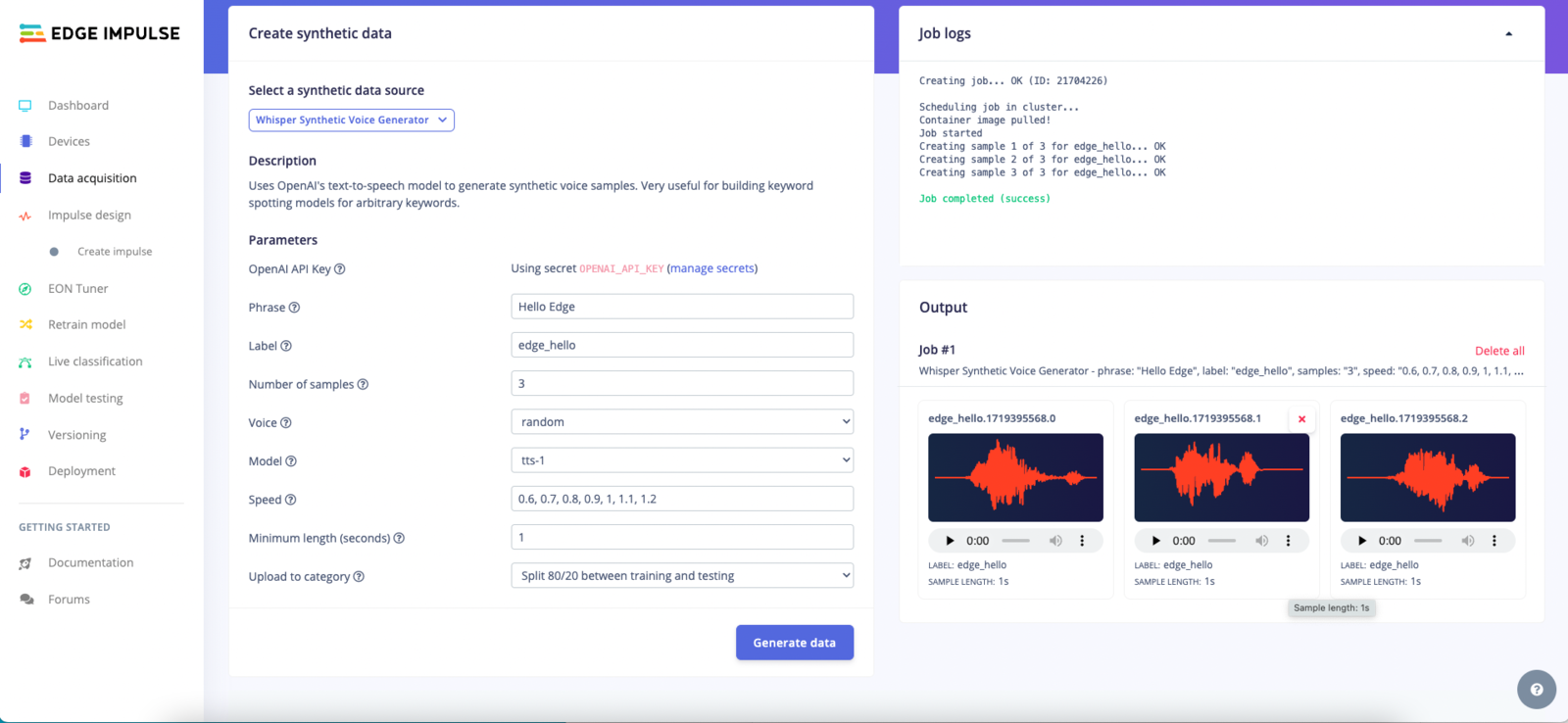The height and width of the screenshot is (723, 1568).
Task: Mute audio for edge_hello.1719395568.1
Action: (x=1261, y=541)
